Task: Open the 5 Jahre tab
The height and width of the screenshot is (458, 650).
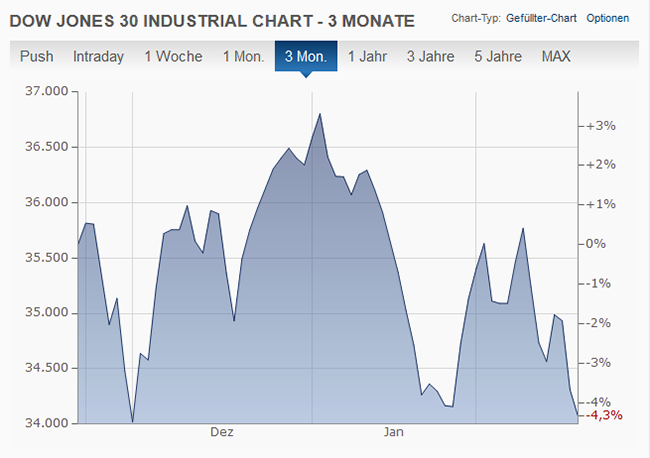Action: click(498, 56)
